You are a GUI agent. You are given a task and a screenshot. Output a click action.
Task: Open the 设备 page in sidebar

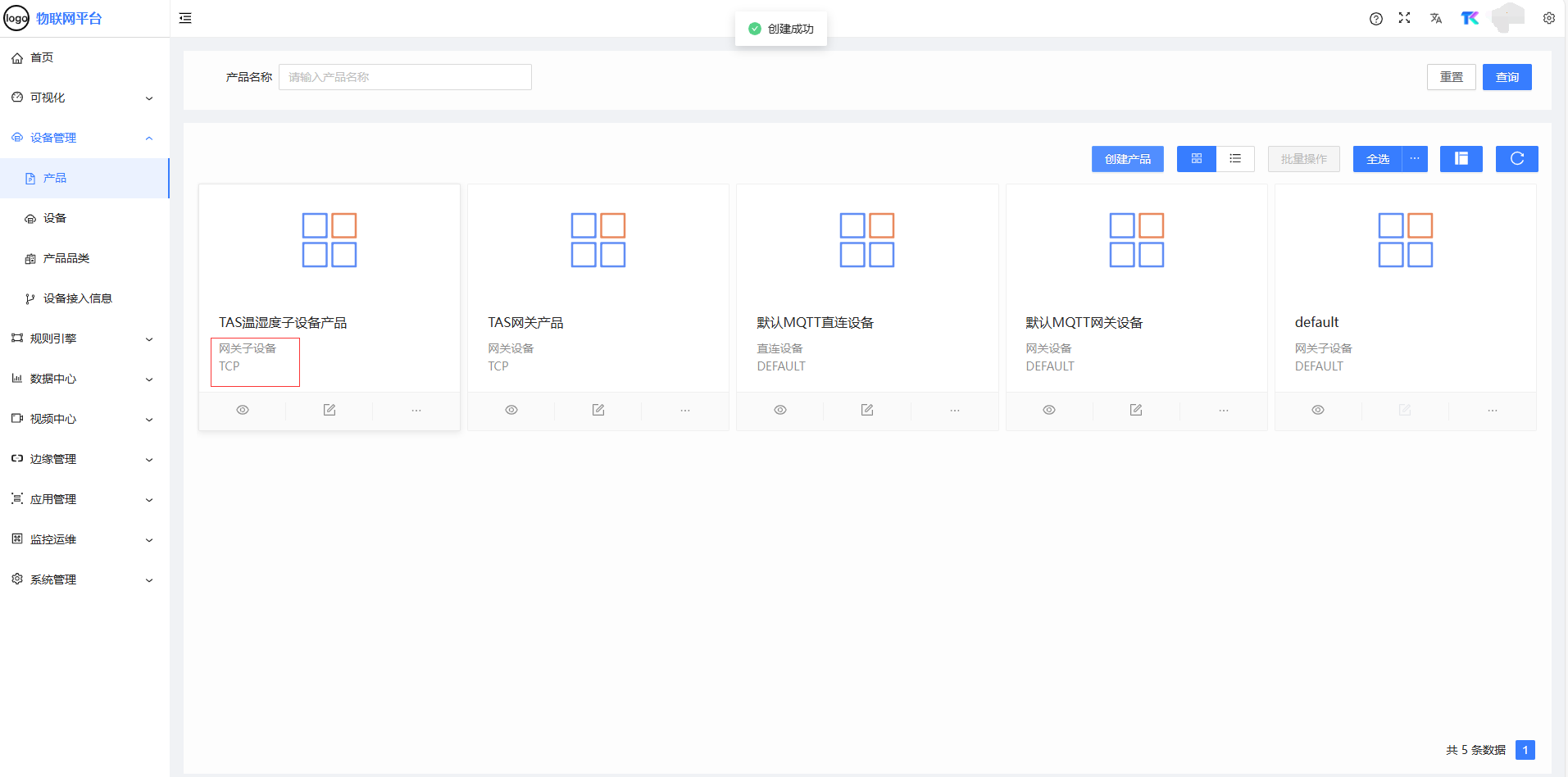point(55,218)
